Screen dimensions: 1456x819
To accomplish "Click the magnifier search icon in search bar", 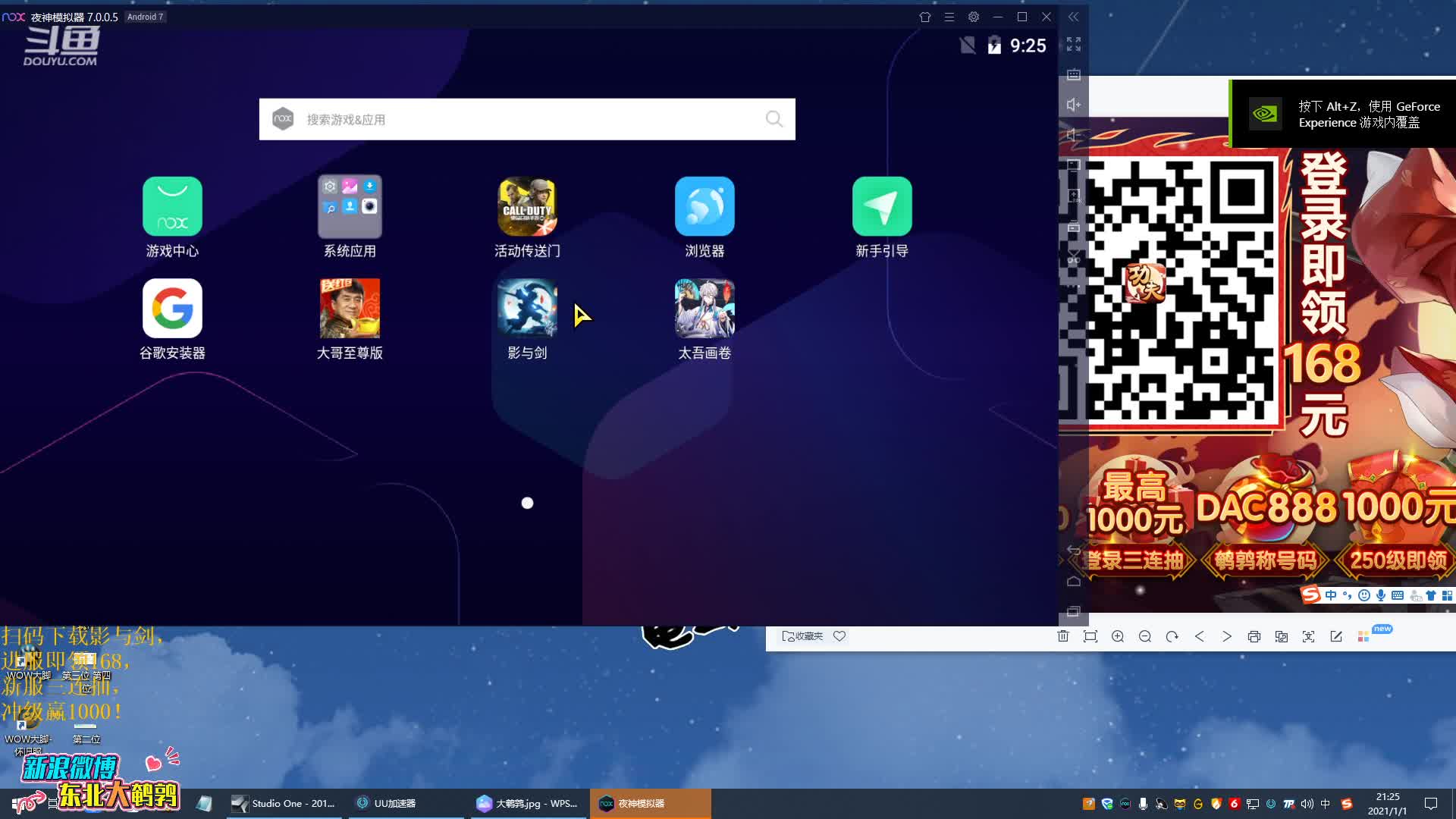I will (x=773, y=119).
